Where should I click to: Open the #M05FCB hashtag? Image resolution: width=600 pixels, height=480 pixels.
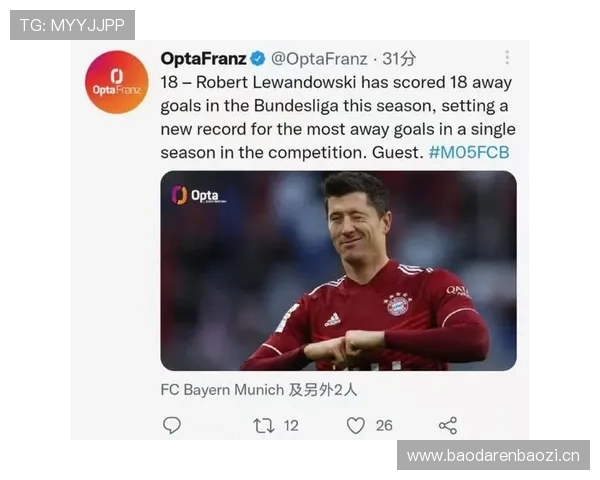coord(469,152)
